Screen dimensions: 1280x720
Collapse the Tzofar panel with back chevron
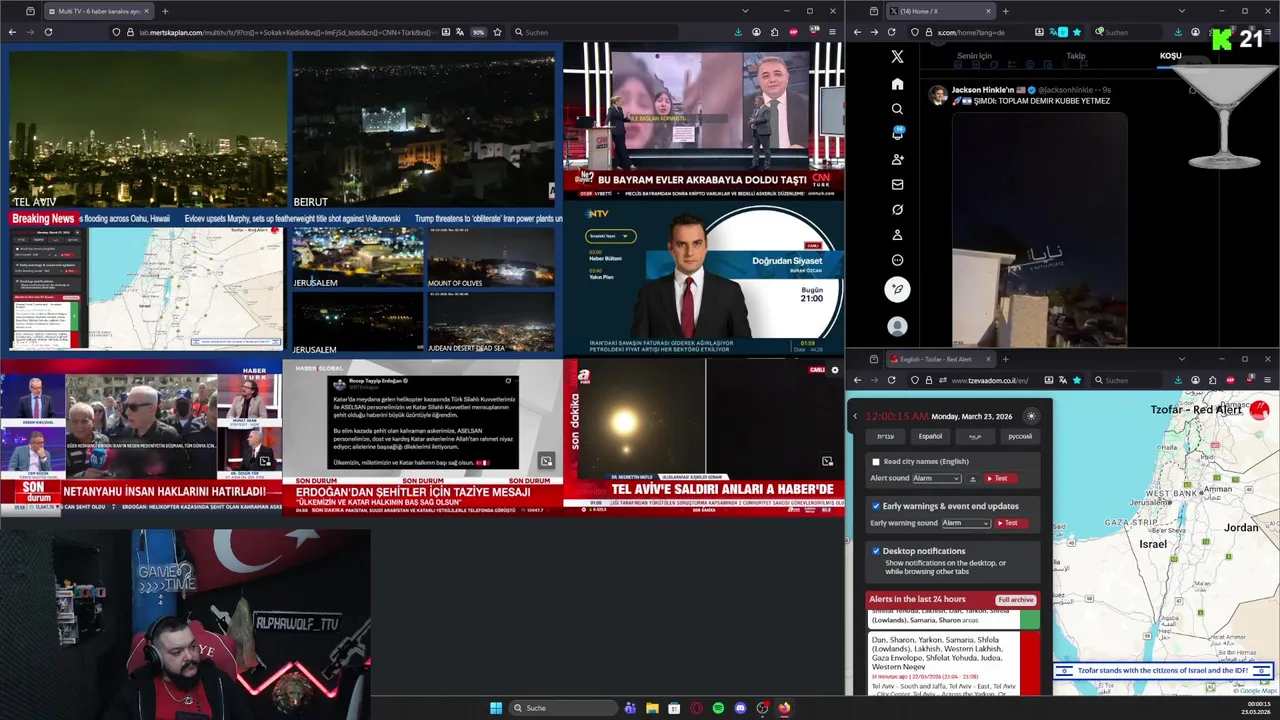click(x=855, y=416)
